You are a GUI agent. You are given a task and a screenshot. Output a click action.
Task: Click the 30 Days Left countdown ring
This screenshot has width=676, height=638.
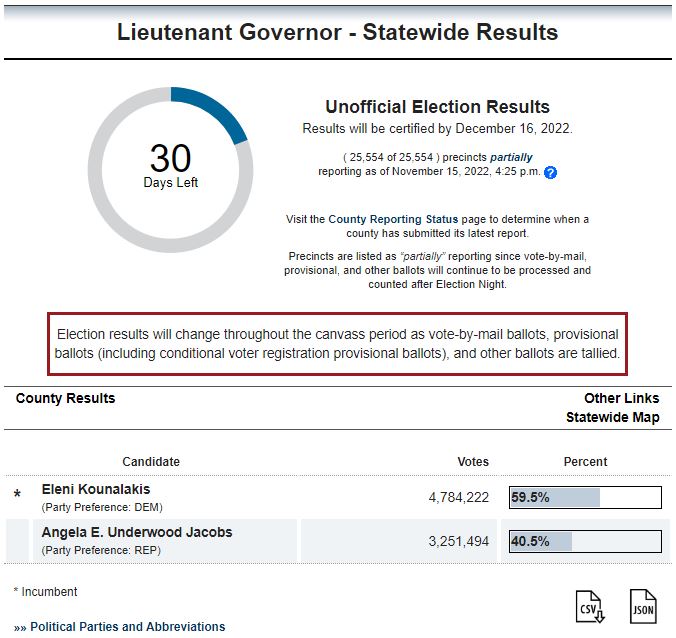coord(170,170)
